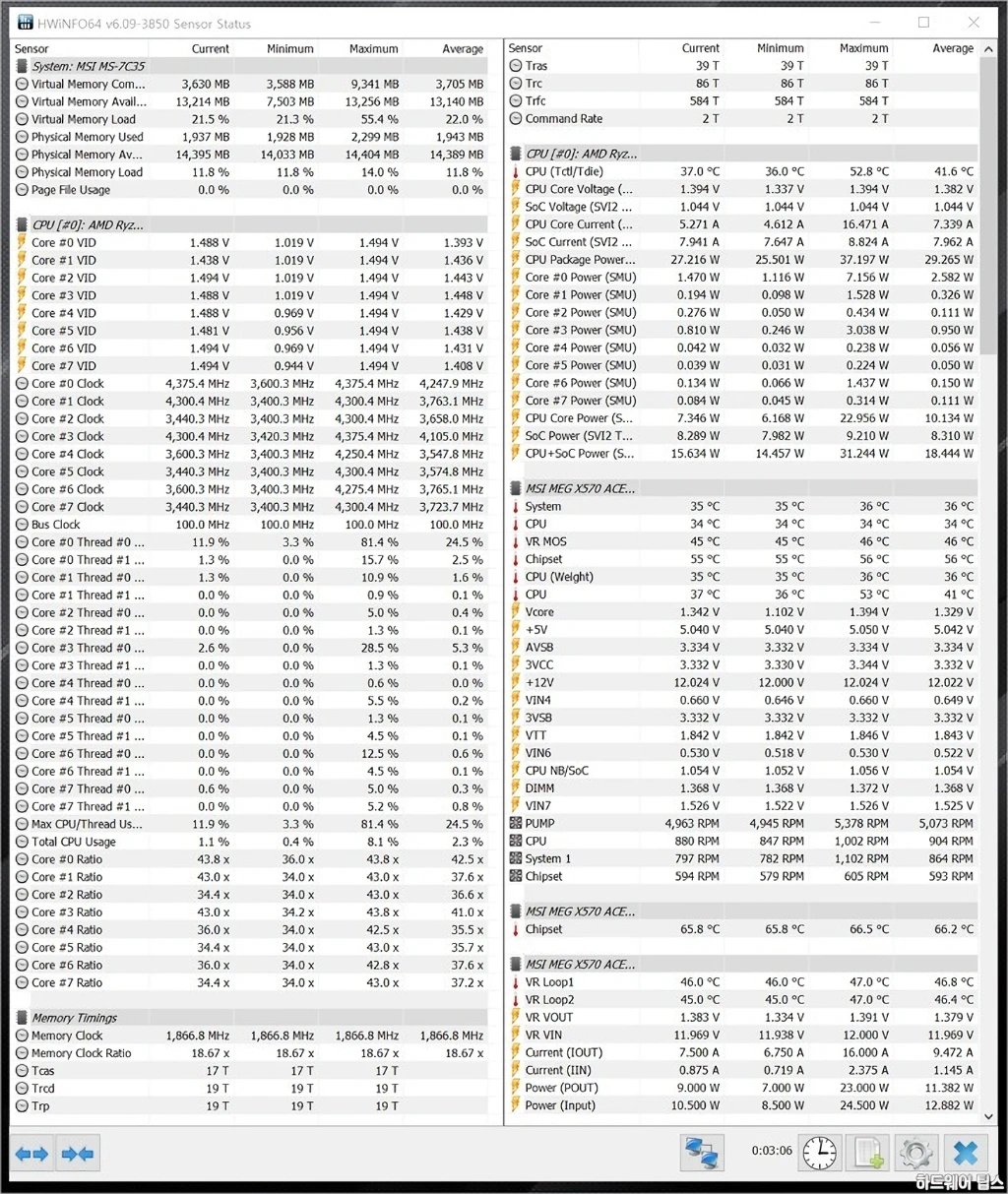Select the VIN7 voltage row
This screenshot has height=1194, width=1008.
(743, 806)
